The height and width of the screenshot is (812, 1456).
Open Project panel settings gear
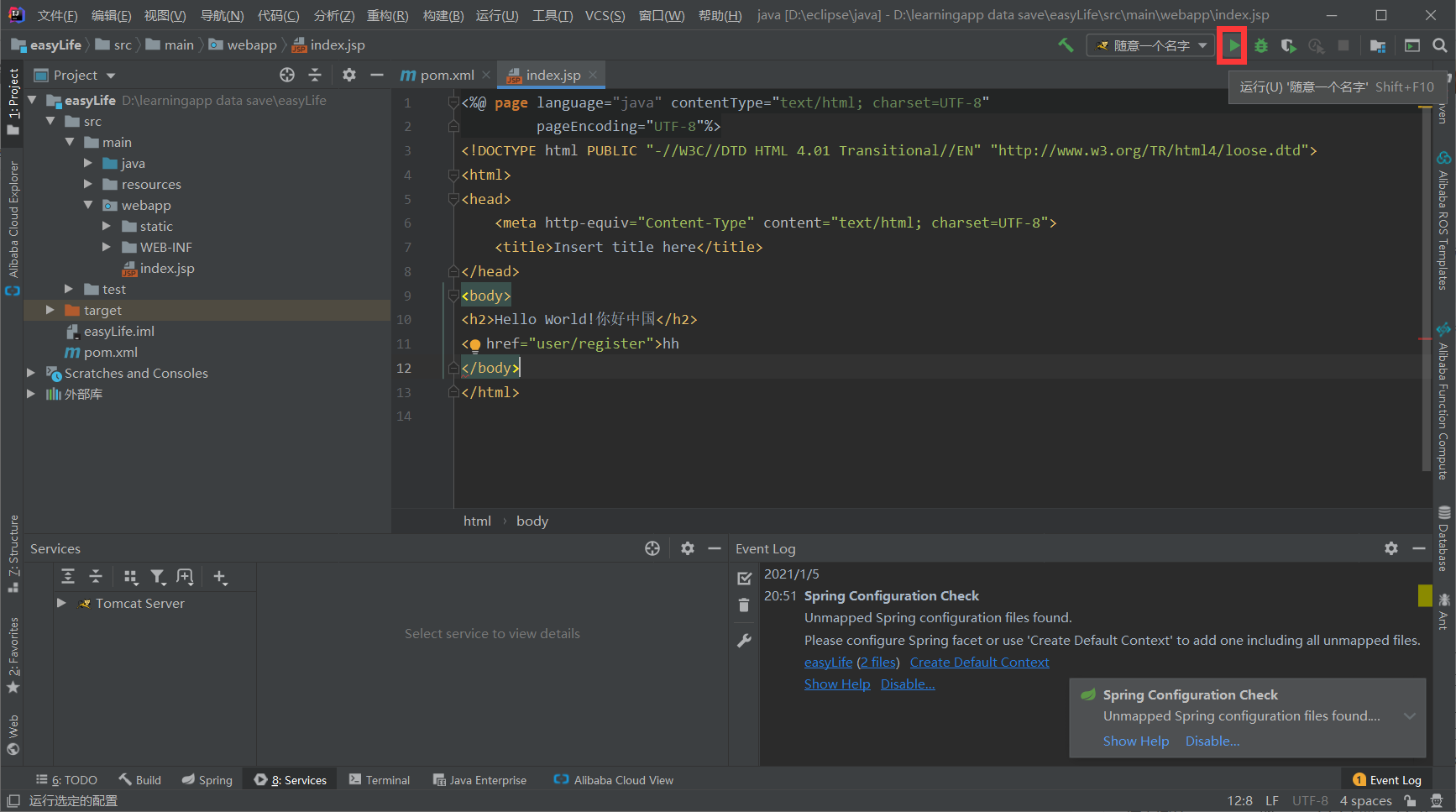pyautogui.click(x=349, y=75)
